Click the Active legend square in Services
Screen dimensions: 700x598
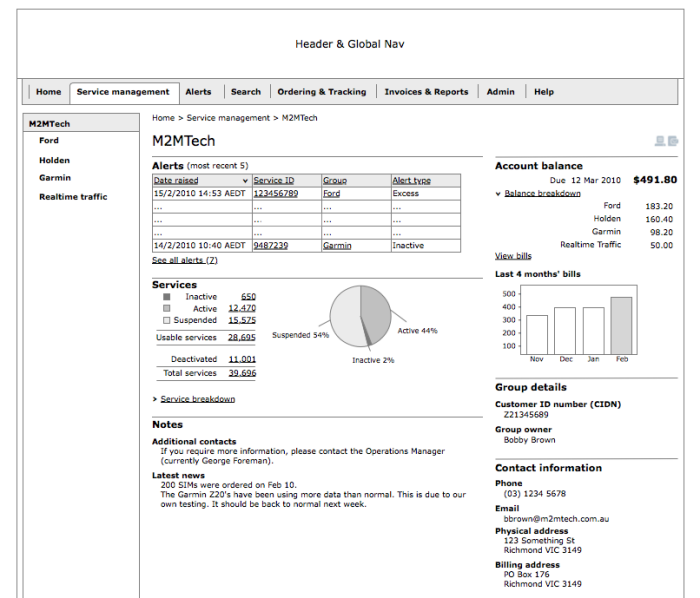167,309
